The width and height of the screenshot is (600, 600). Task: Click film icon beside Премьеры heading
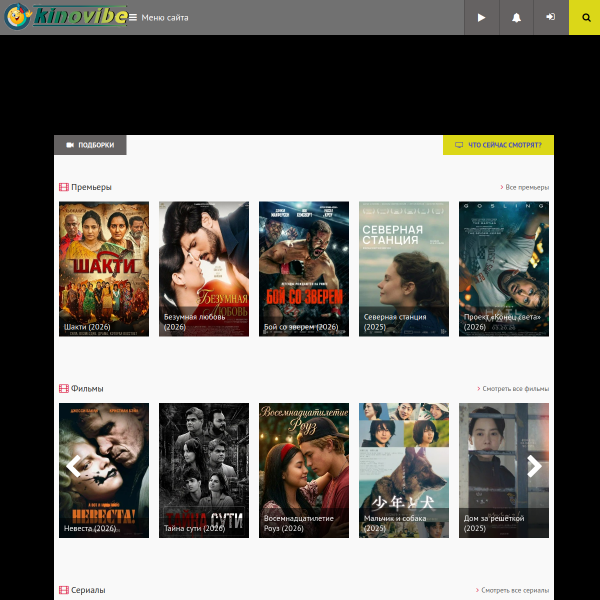(x=64, y=187)
